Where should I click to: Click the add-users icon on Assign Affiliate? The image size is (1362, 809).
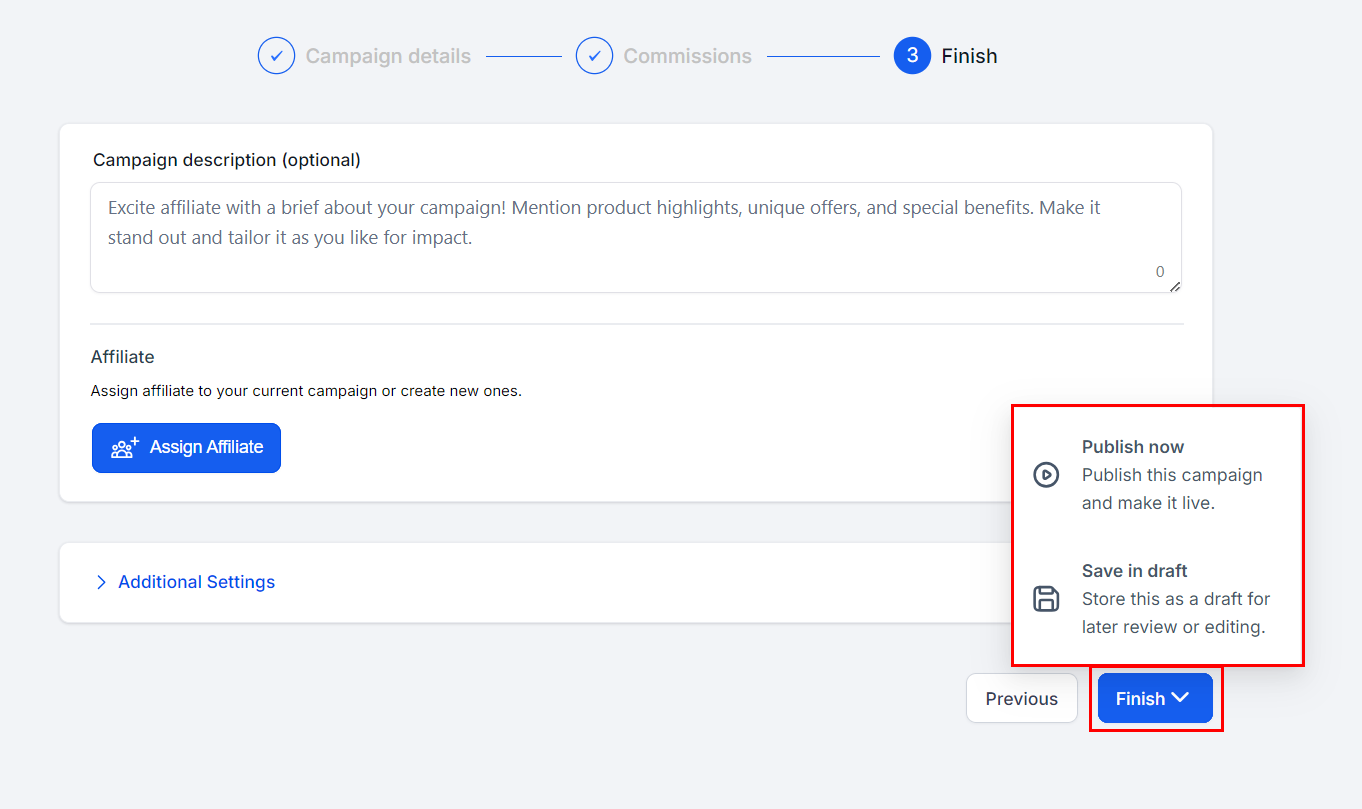coord(125,448)
